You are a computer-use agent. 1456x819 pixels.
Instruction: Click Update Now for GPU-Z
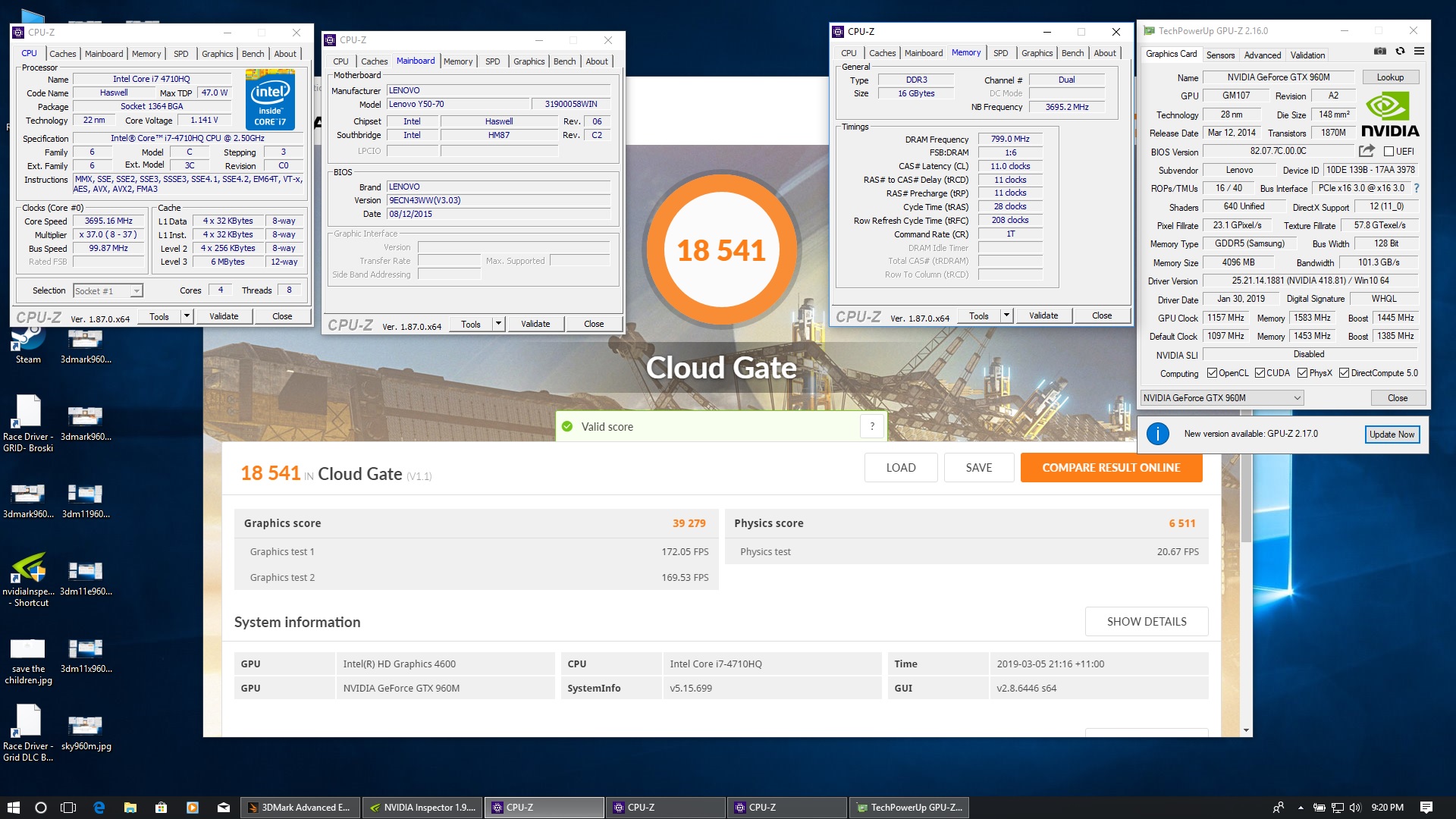[1392, 435]
